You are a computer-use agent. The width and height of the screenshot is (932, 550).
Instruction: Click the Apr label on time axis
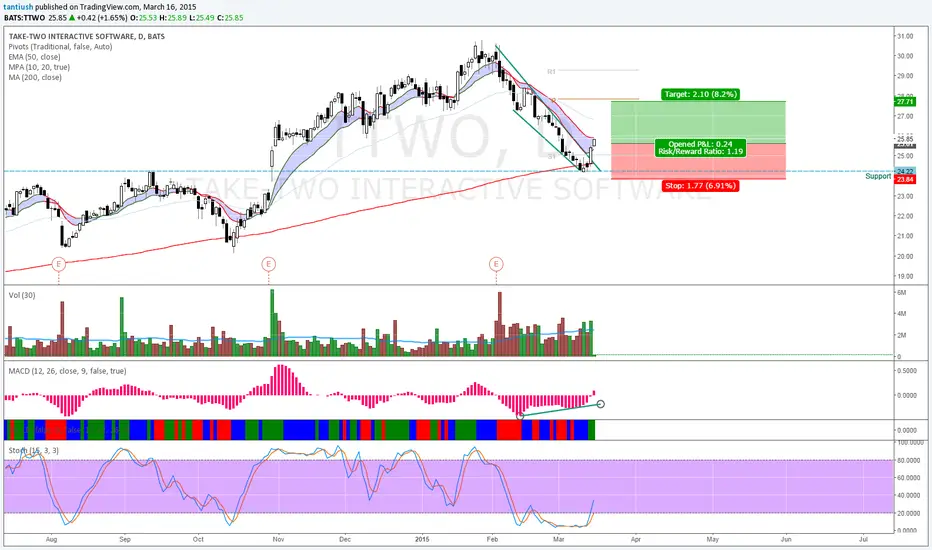tap(636, 539)
